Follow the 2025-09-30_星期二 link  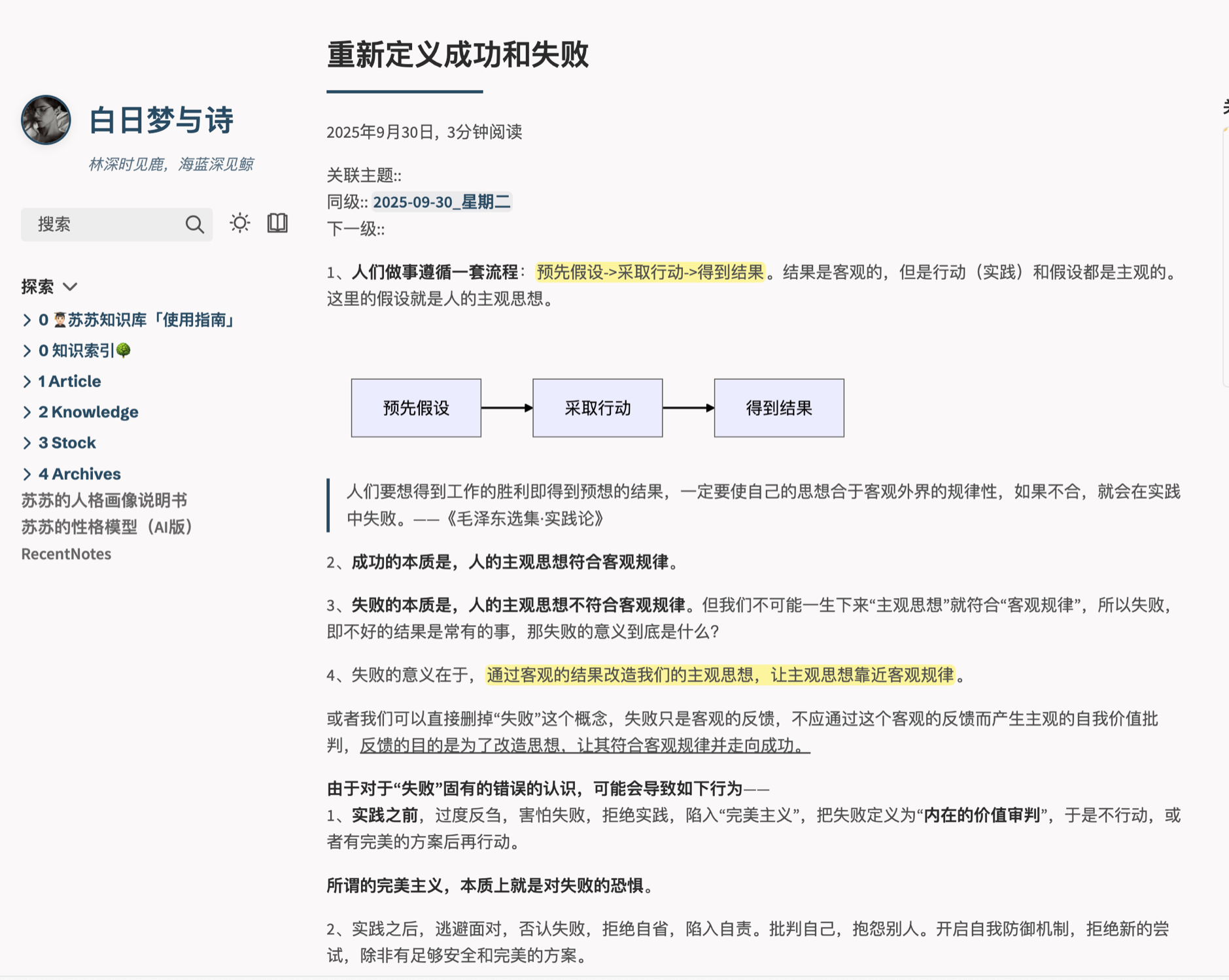pyautogui.click(x=441, y=202)
